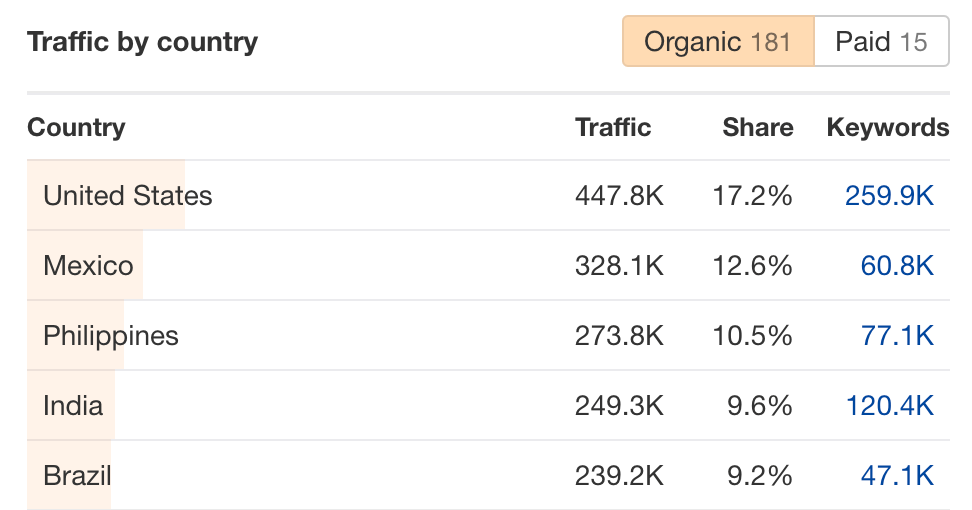972x510 pixels.
Task: Switch to the Paid tab
Action: (881, 42)
